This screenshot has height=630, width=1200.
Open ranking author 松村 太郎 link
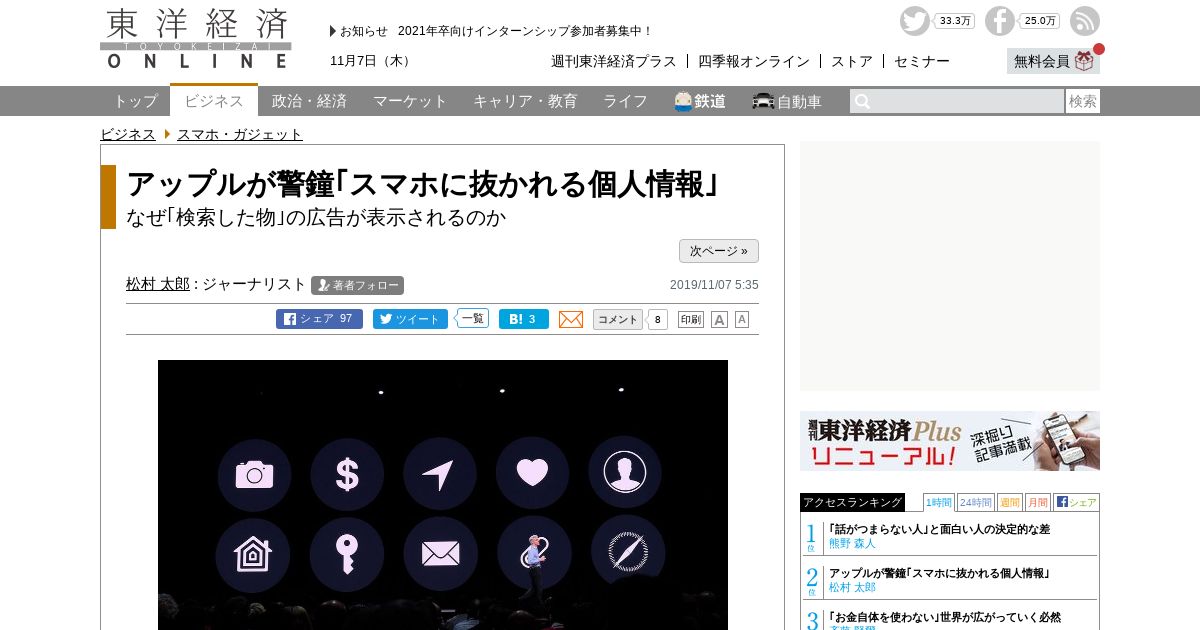(852, 587)
